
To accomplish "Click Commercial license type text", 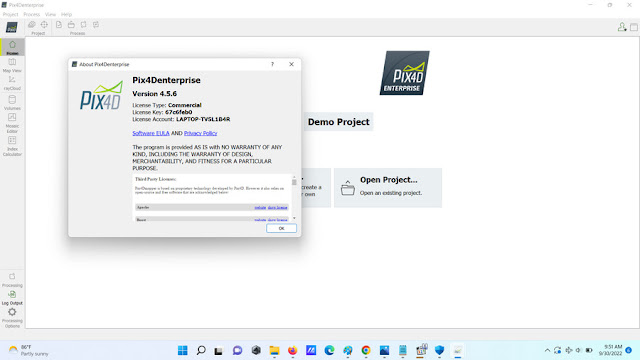I will [184, 105].
